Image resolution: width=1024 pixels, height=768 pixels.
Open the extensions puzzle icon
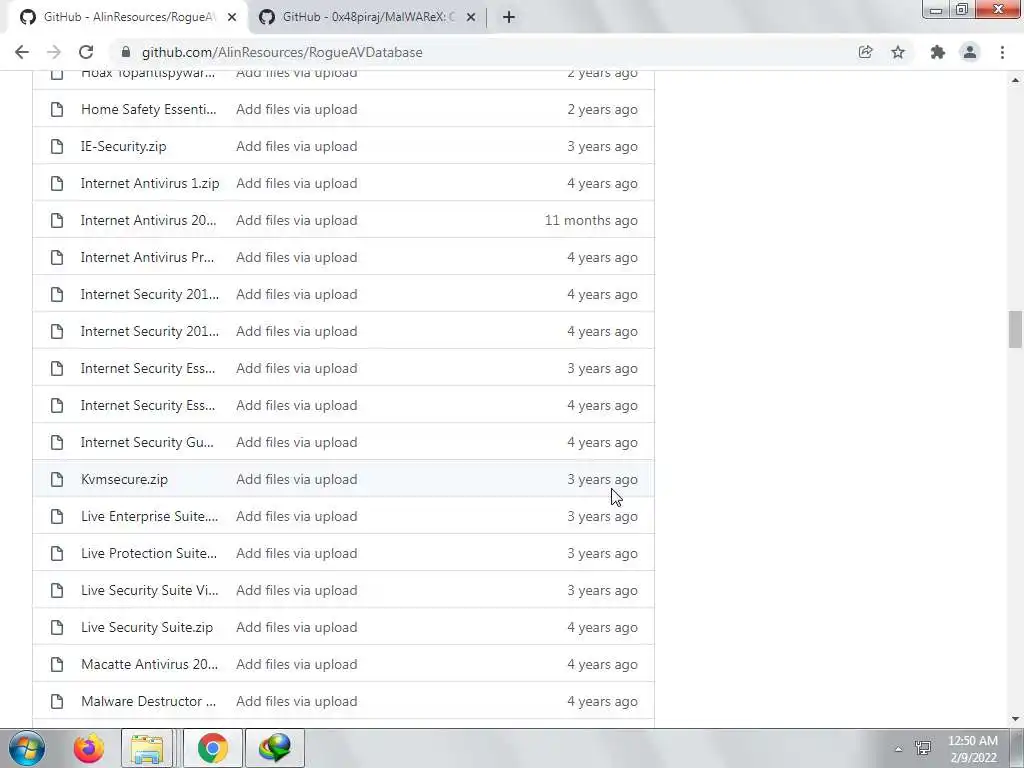point(938,52)
